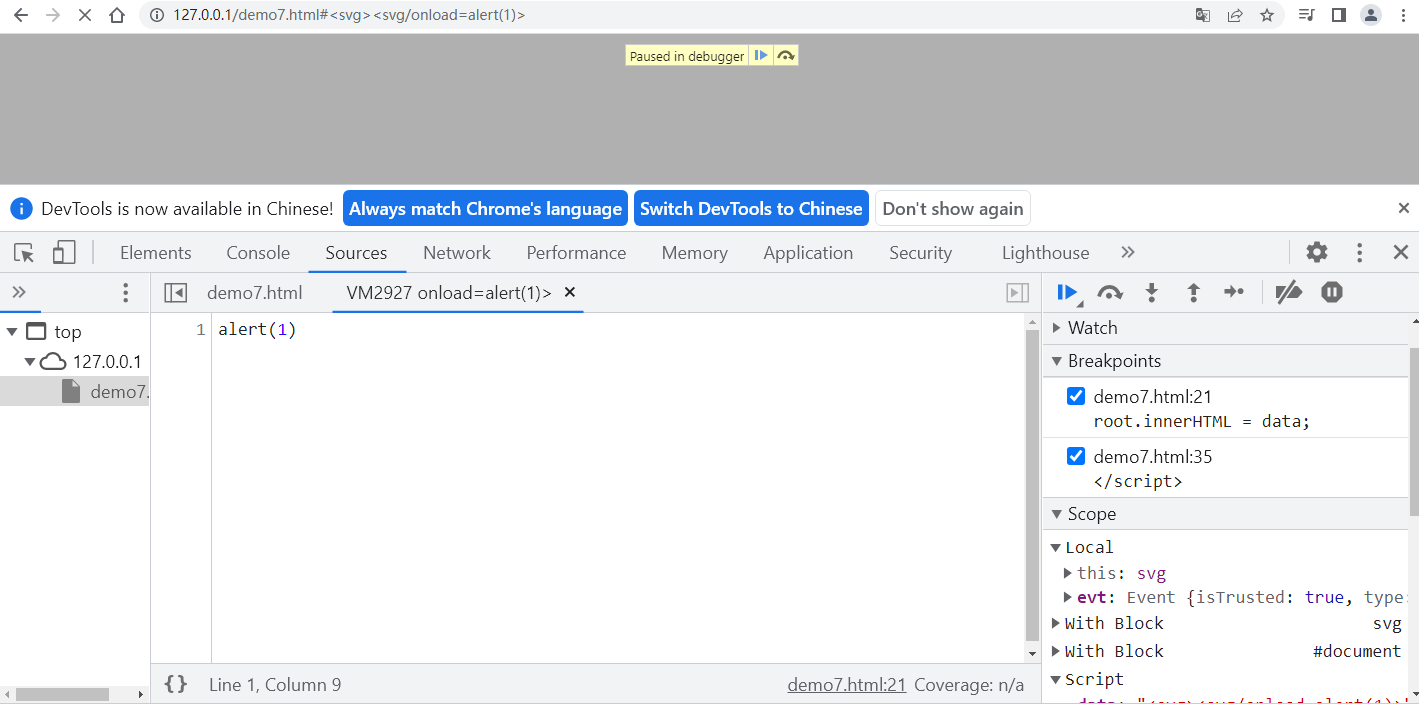Open the Memory tab
Image resolution: width=1419 pixels, height=704 pixels.
click(694, 253)
